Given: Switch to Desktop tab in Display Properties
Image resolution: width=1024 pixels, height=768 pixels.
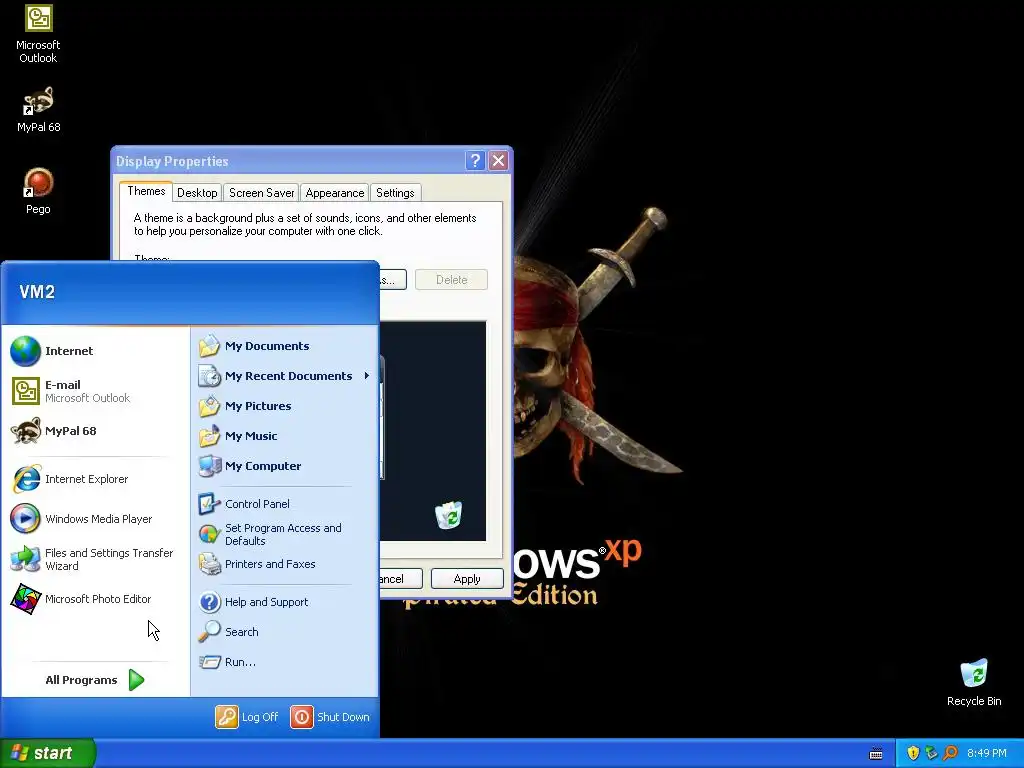Looking at the screenshot, I should [x=197, y=193].
